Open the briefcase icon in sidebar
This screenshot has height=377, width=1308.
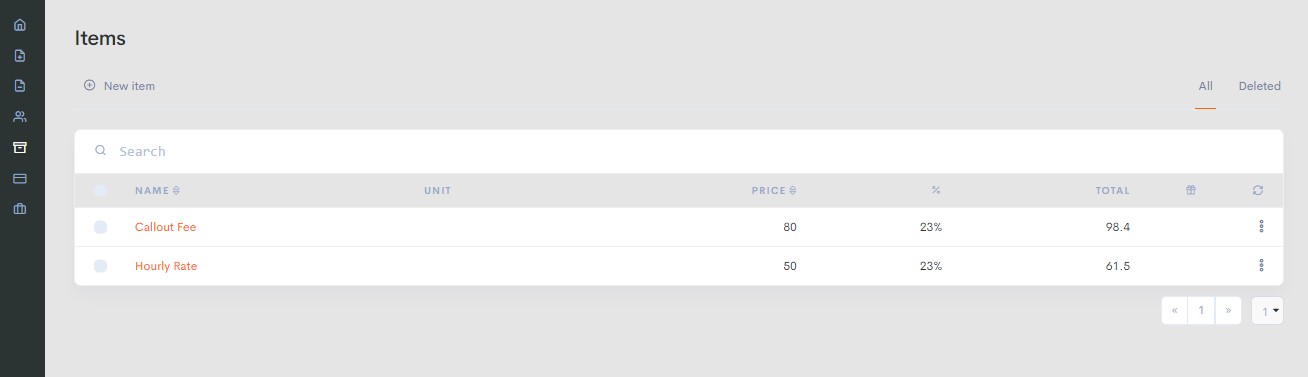coord(20,209)
